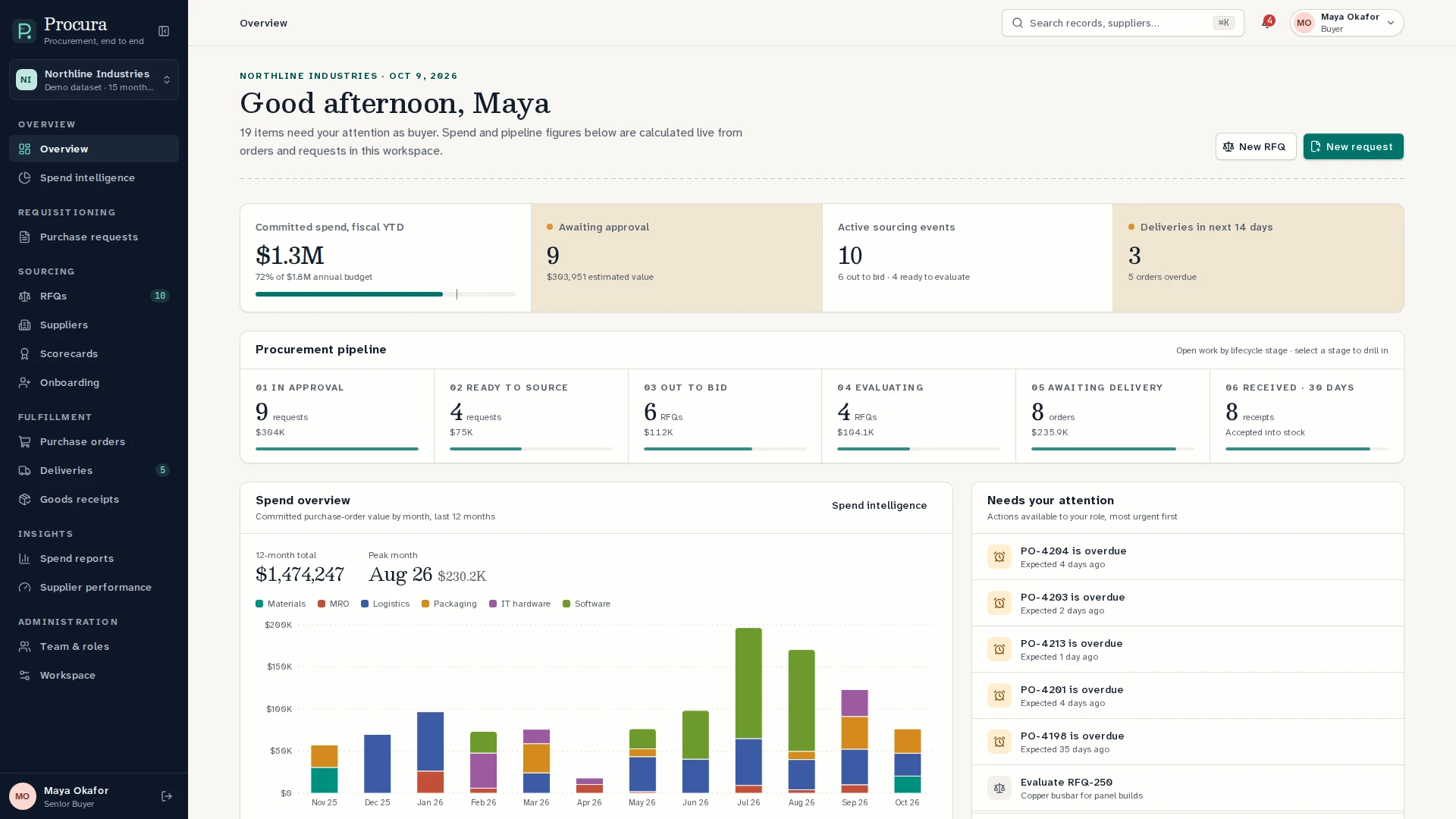
Task: Go to RFQs in the sidebar
Action: (94, 296)
